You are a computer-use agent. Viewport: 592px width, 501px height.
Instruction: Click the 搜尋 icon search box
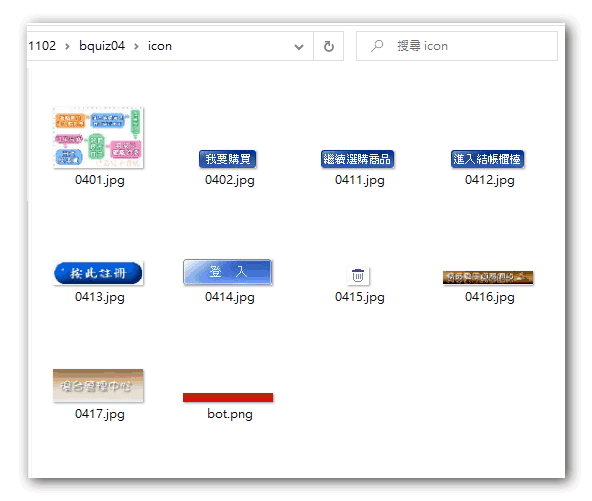point(457,46)
